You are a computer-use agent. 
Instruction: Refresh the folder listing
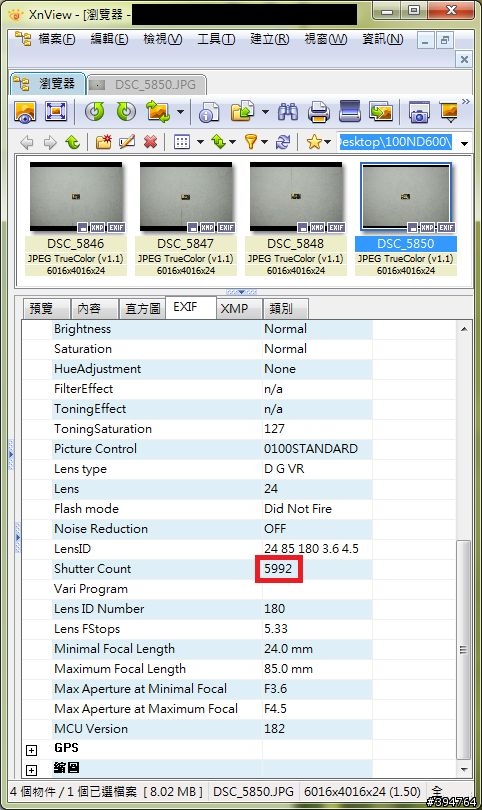[x=283, y=142]
